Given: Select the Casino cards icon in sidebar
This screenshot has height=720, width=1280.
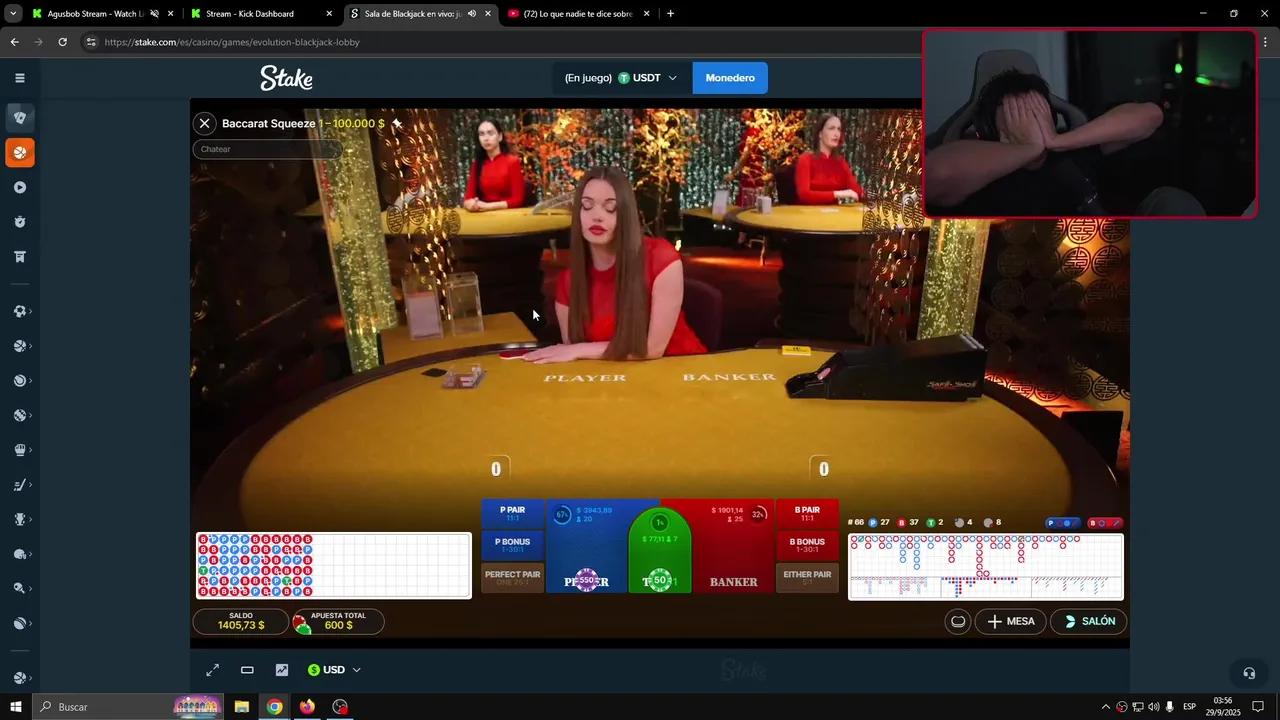Looking at the screenshot, I should click(20, 118).
